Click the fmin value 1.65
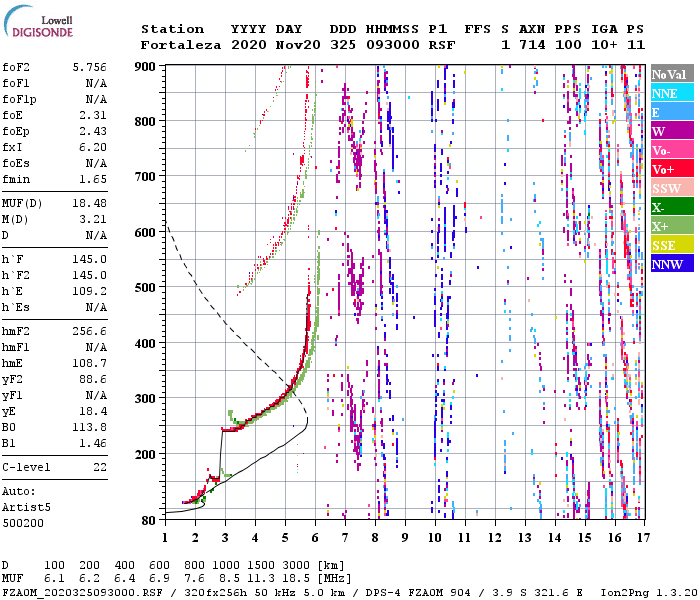Image resolution: width=700 pixels, height=600 pixels. pyautogui.click(x=93, y=179)
